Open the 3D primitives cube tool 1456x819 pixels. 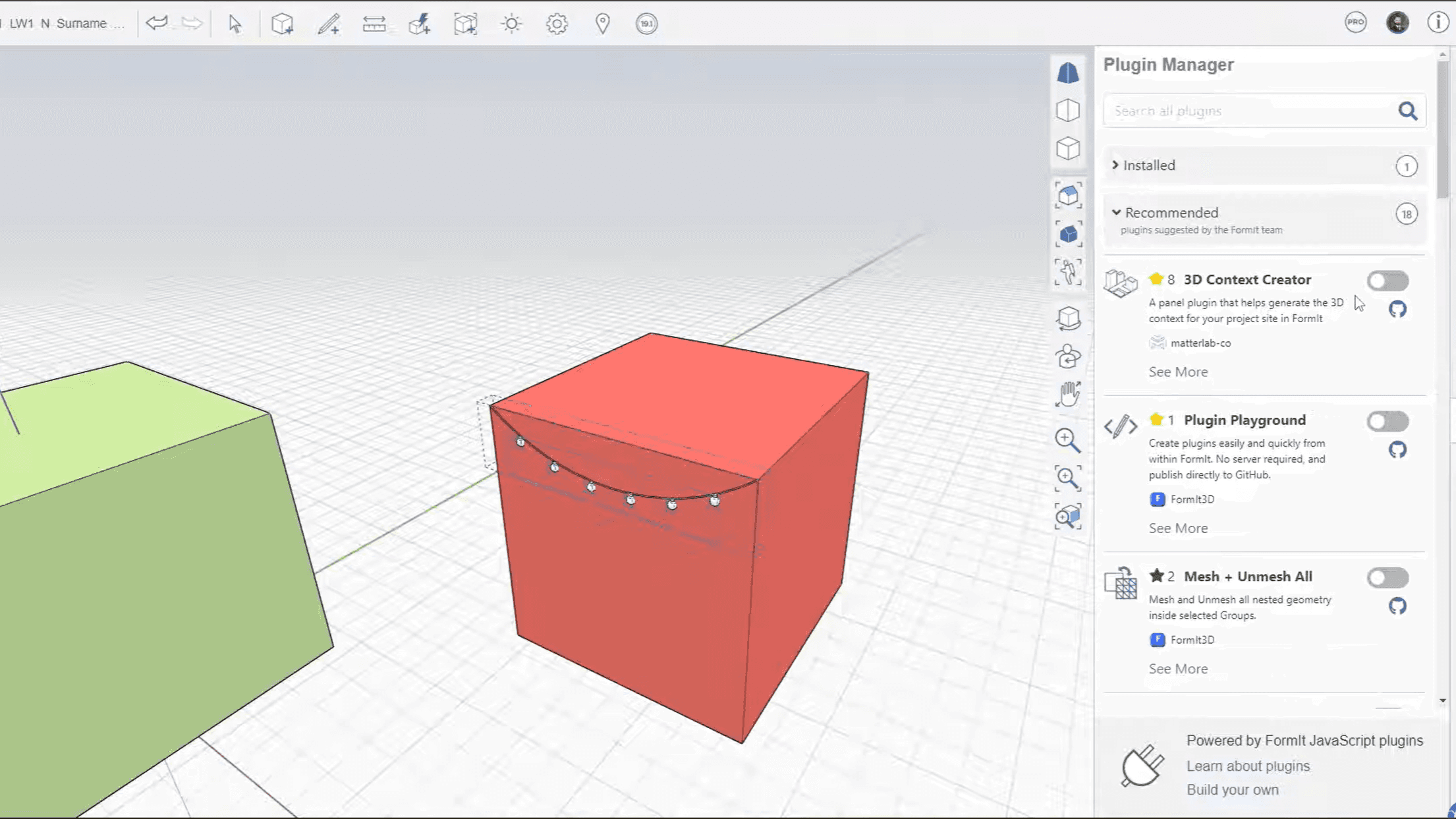tap(282, 24)
